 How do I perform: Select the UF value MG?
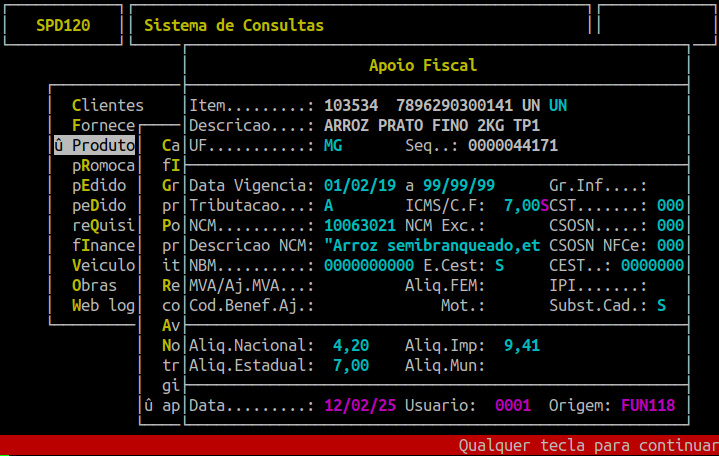pos(333,146)
